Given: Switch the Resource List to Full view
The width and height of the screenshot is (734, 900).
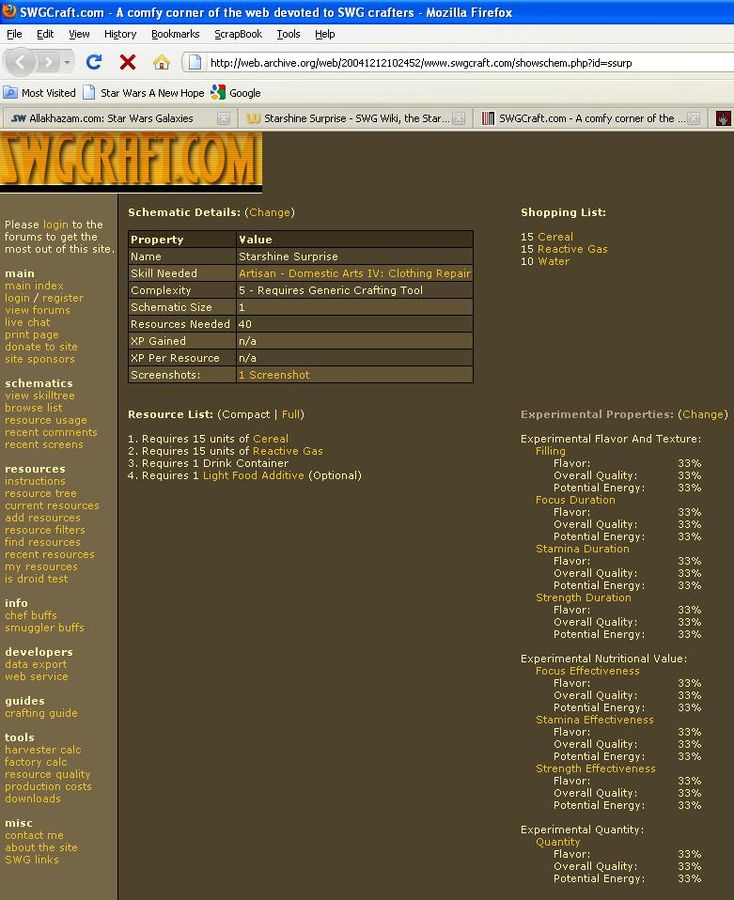Looking at the screenshot, I should pos(291,414).
